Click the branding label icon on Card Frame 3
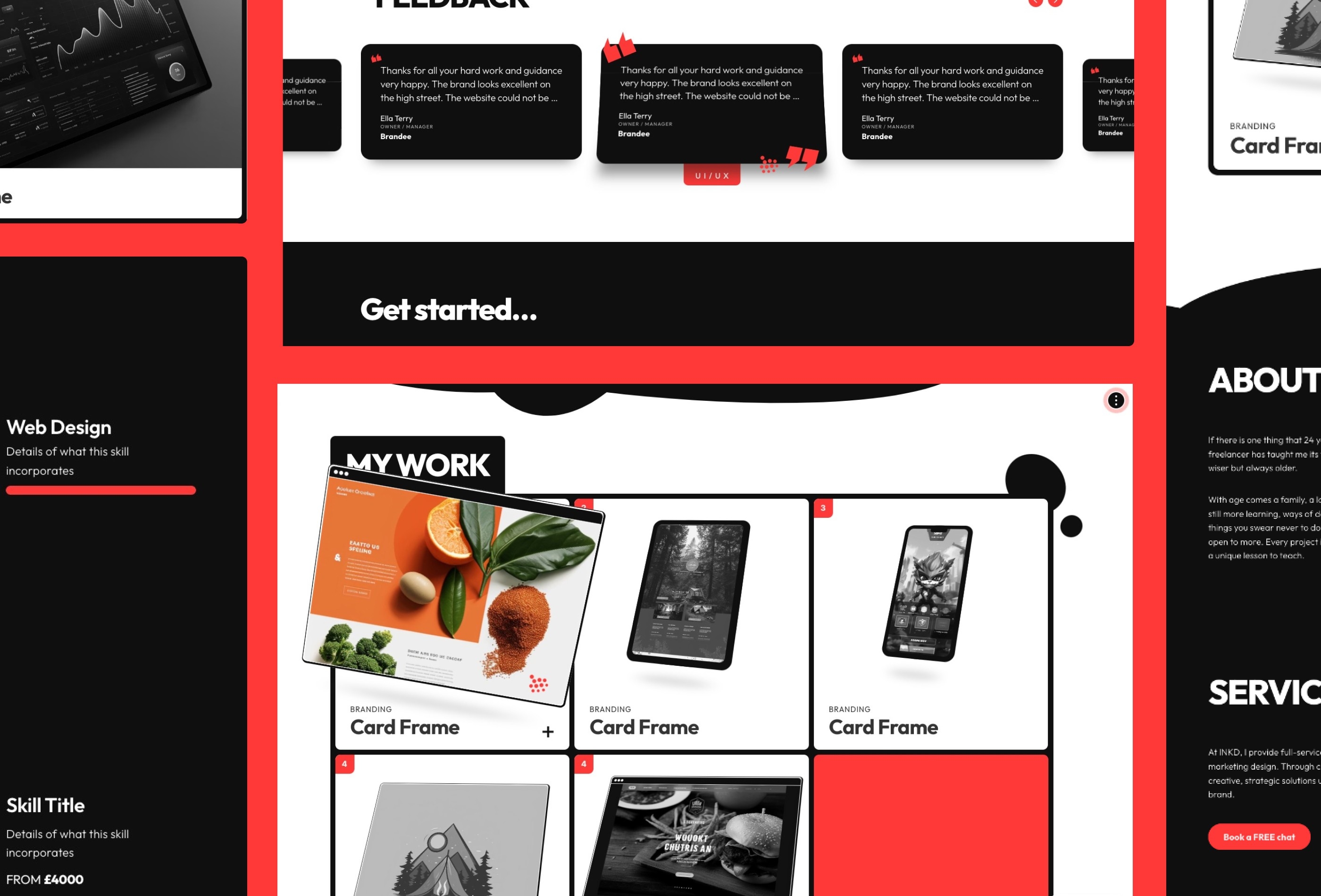 pos(849,709)
